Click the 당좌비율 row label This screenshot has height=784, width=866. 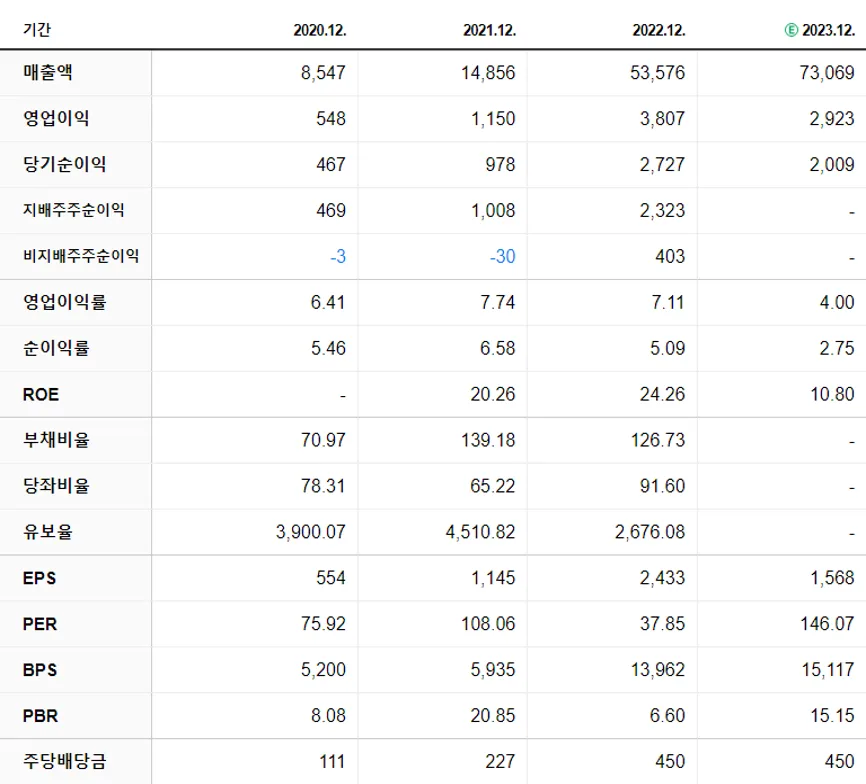56,485
